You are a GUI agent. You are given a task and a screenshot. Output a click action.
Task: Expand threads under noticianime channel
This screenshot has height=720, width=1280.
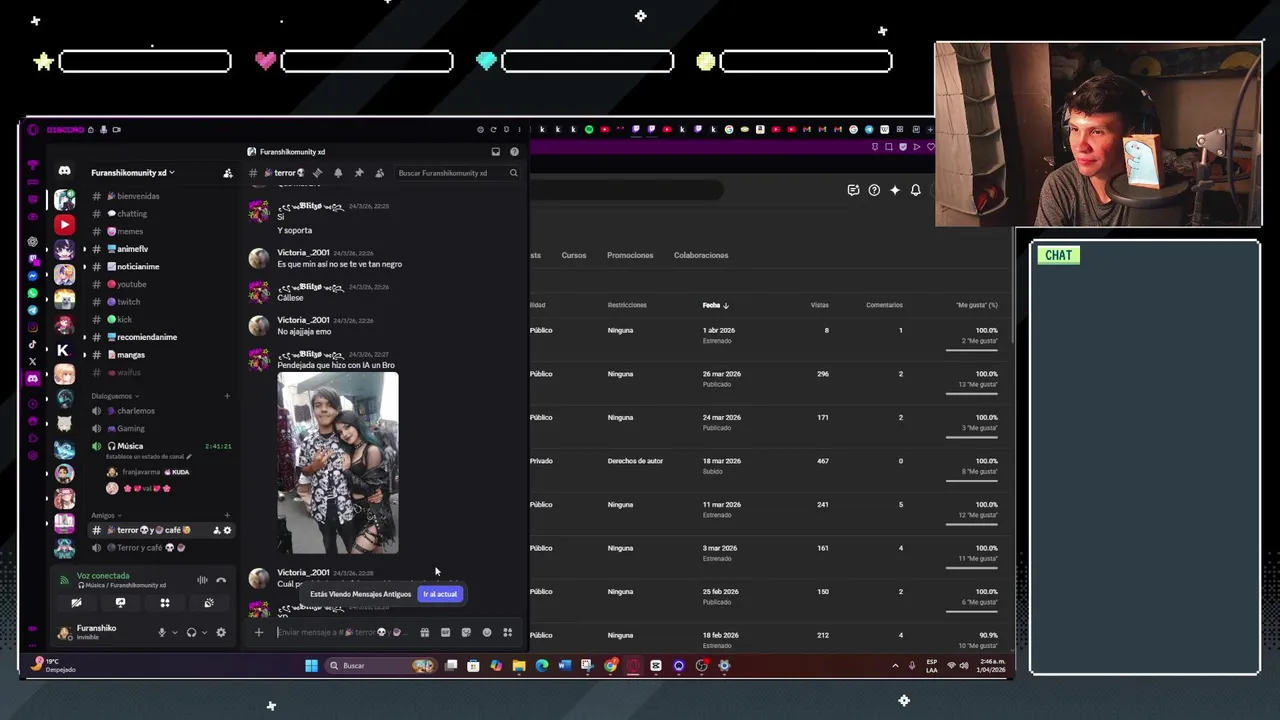84,267
